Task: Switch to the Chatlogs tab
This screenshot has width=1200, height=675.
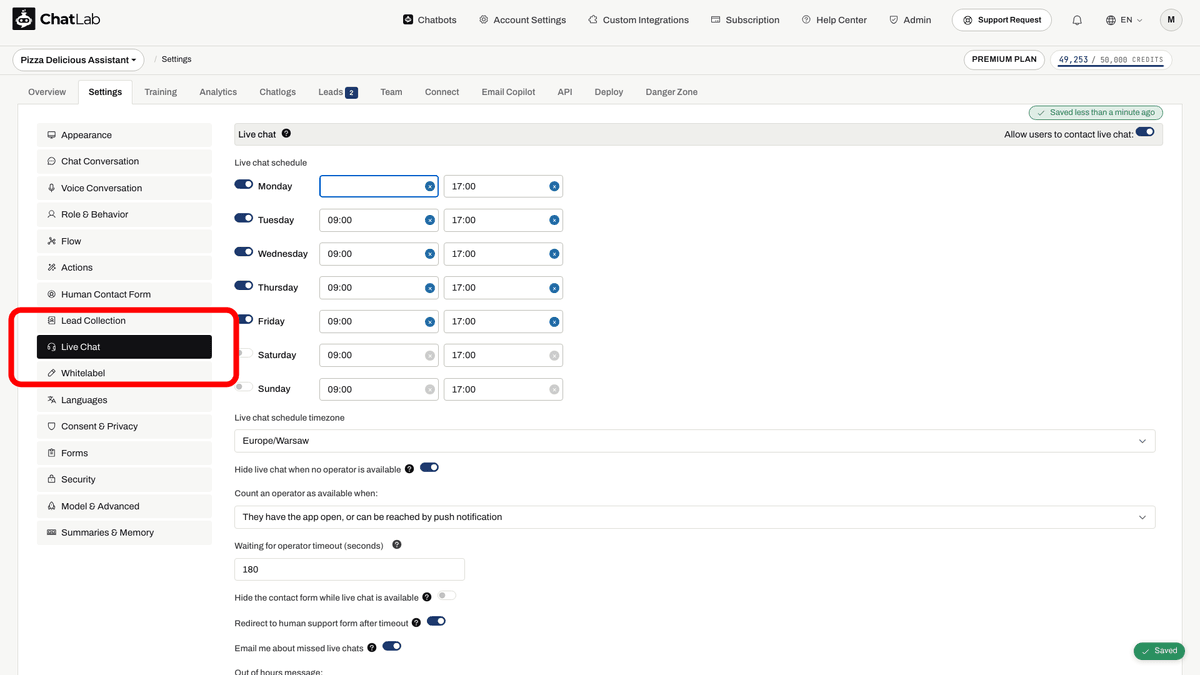Action: (277, 92)
